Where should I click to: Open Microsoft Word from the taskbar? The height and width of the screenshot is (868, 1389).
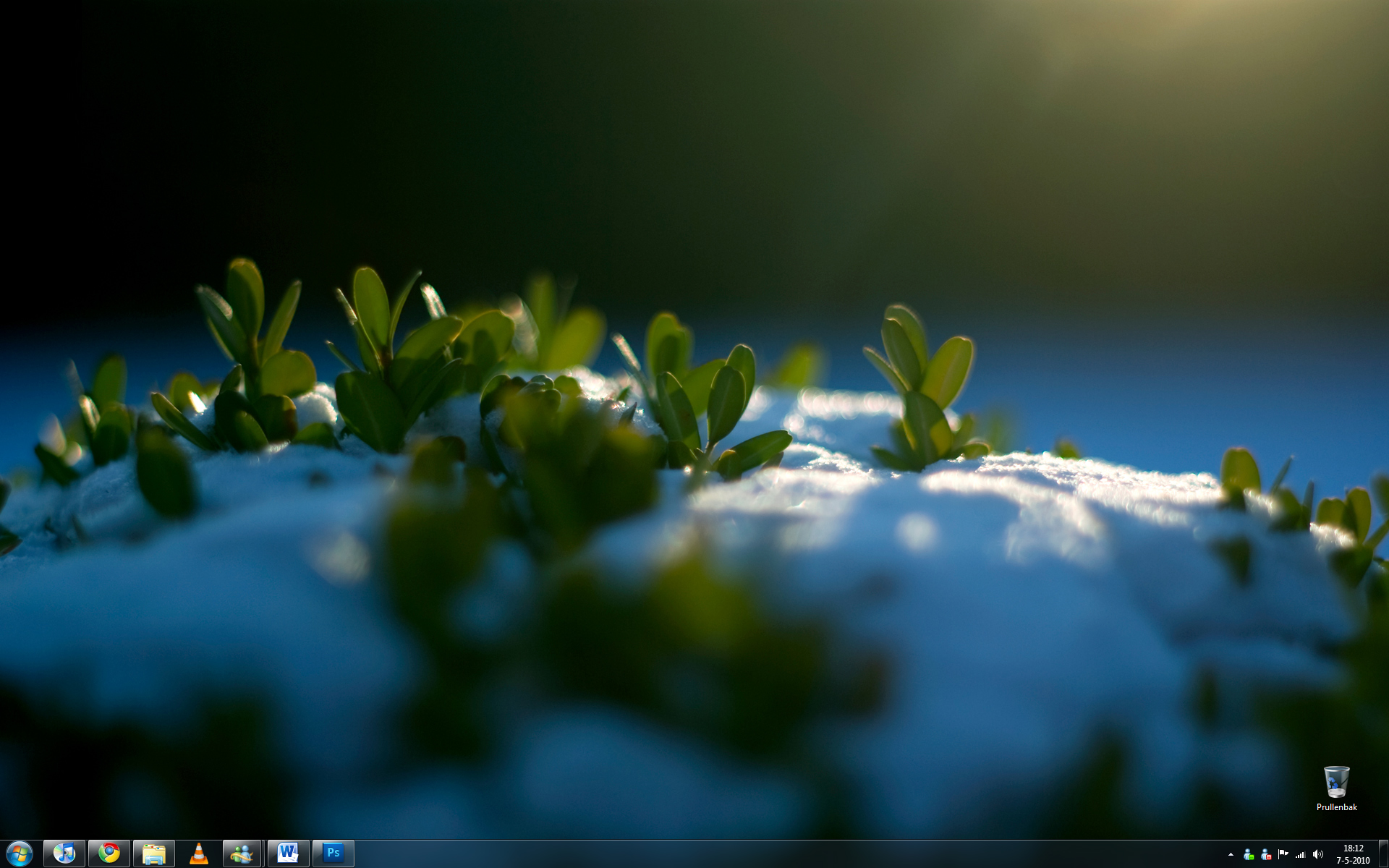tap(289, 854)
